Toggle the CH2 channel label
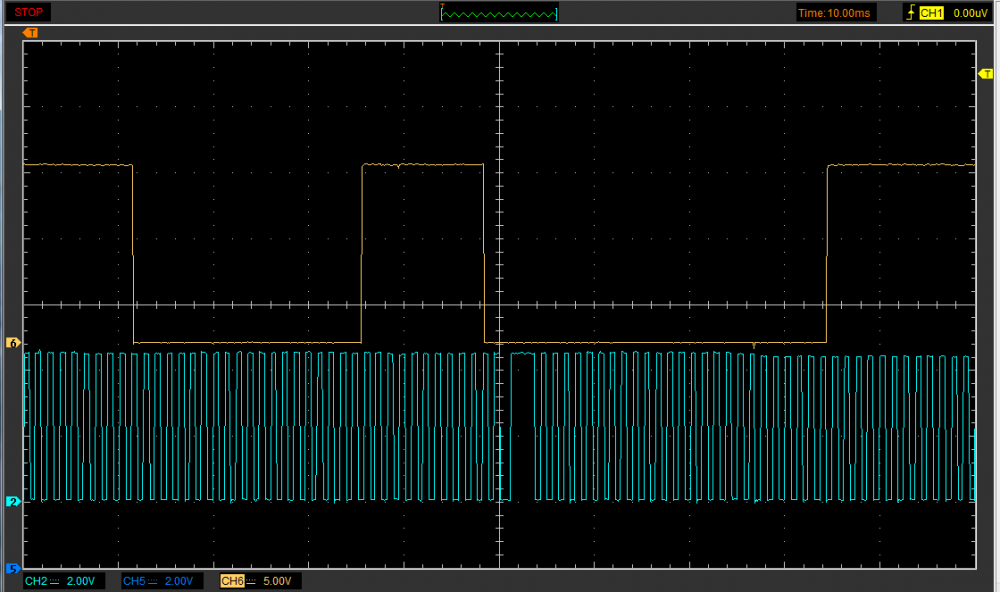The image size is (1000, 592). 35,581
